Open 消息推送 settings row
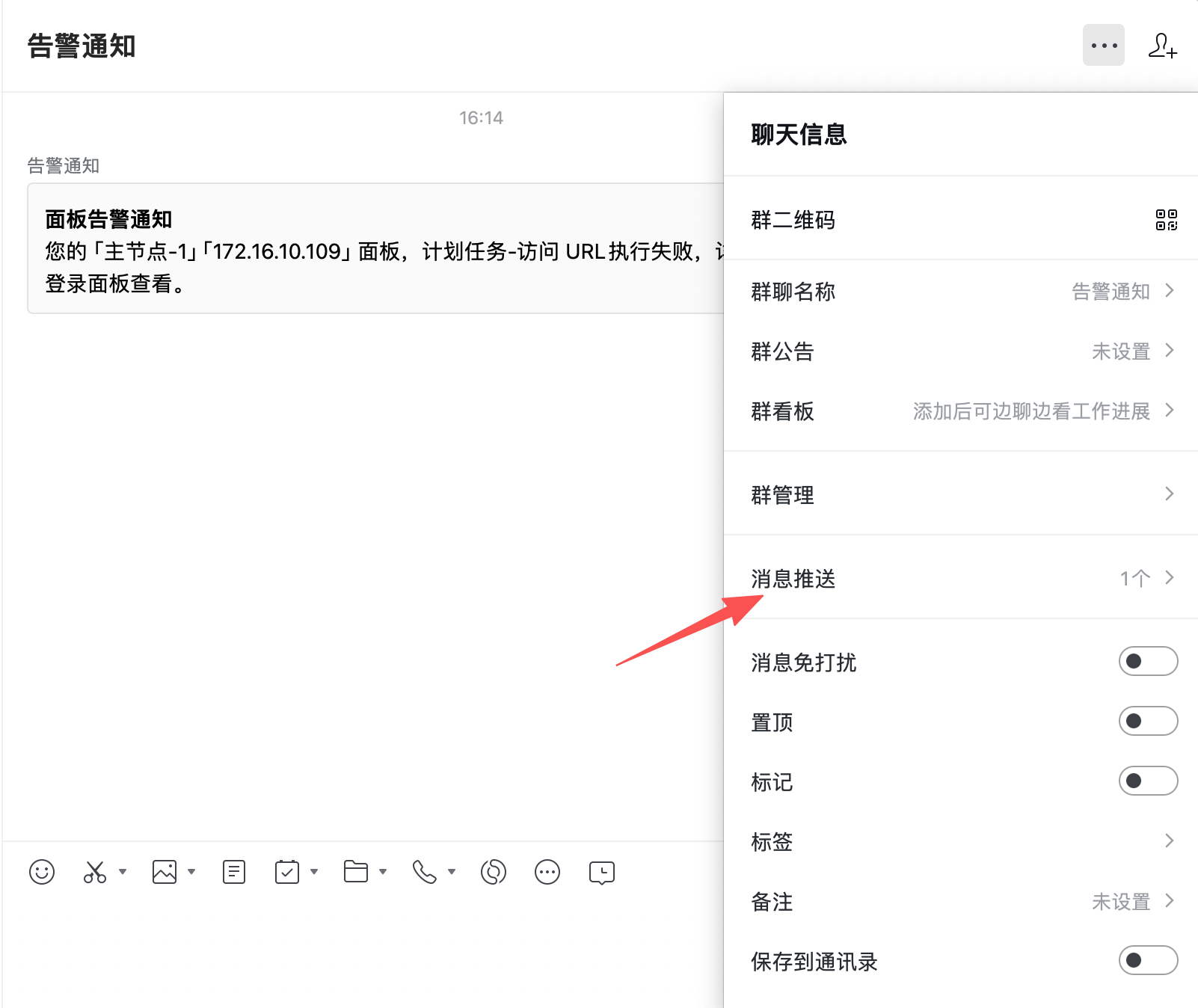Viewport: 1198px width, 1008px height. pos(961,578)
